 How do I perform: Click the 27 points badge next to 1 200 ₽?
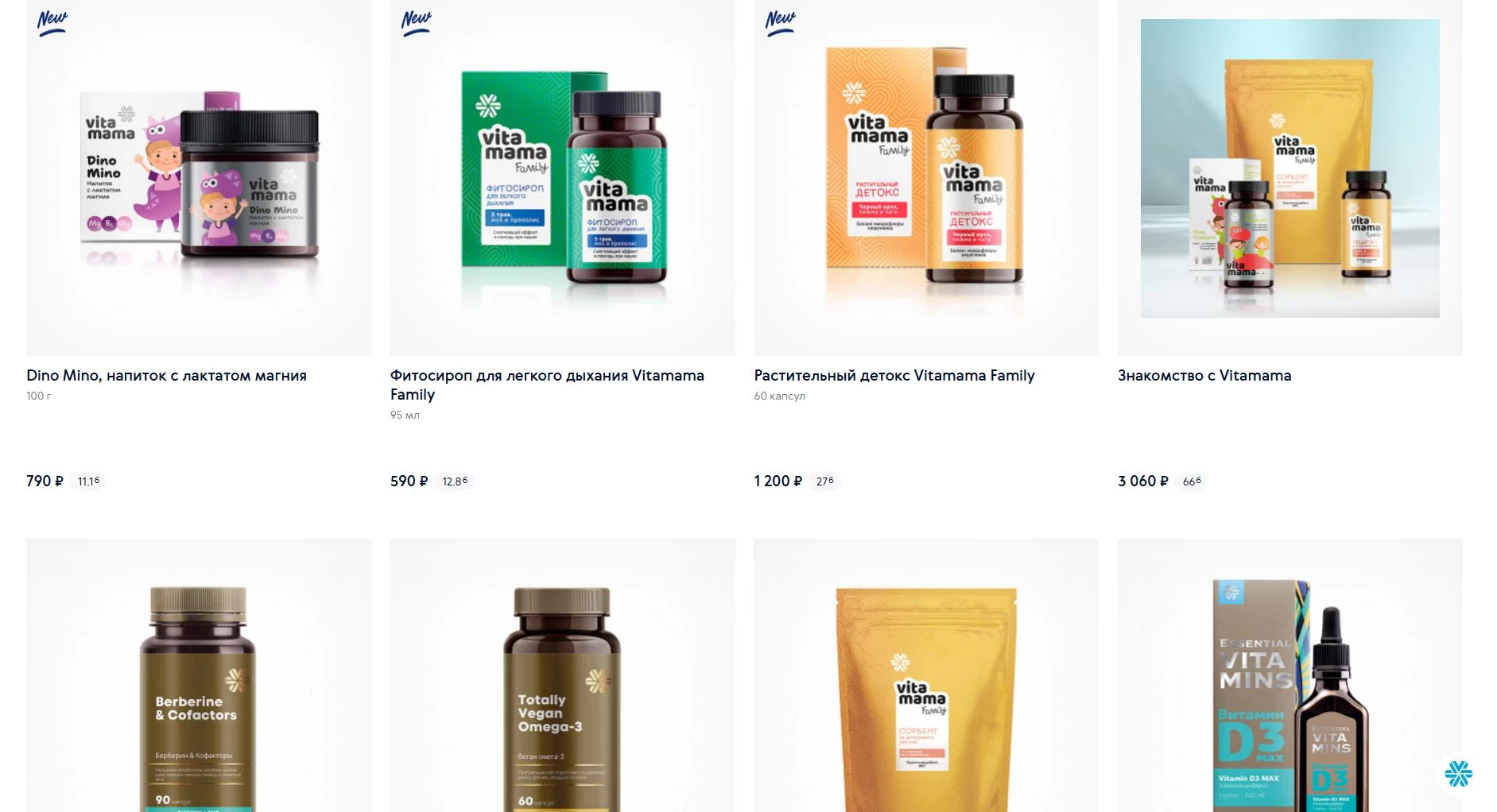[825, 481]
